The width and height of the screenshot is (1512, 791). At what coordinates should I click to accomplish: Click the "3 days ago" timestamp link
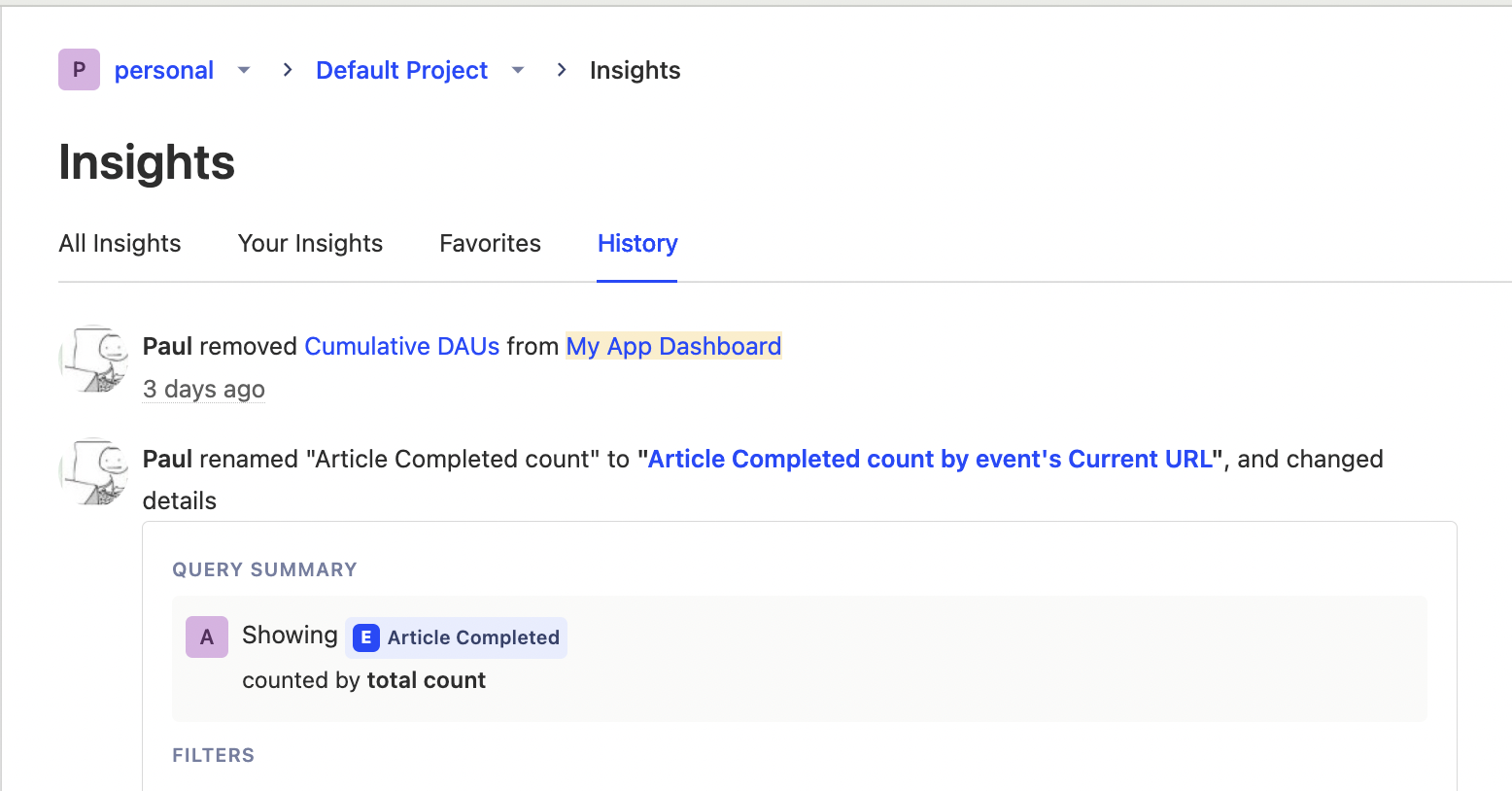coord(203,389)
